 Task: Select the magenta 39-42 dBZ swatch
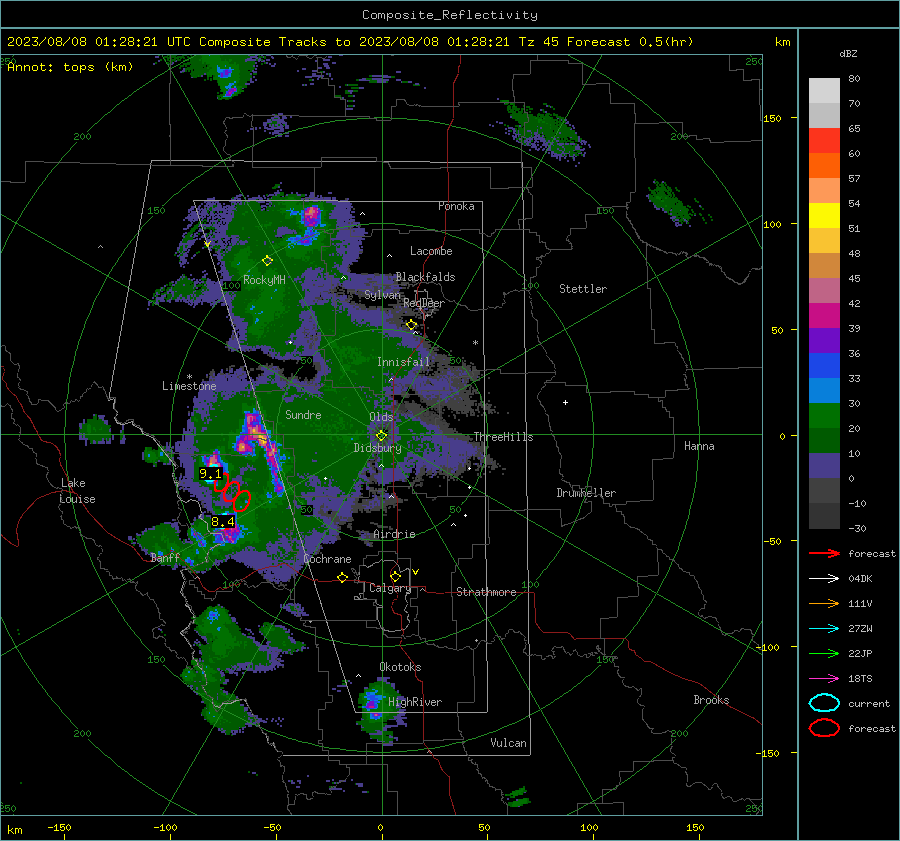click(824, 316)
